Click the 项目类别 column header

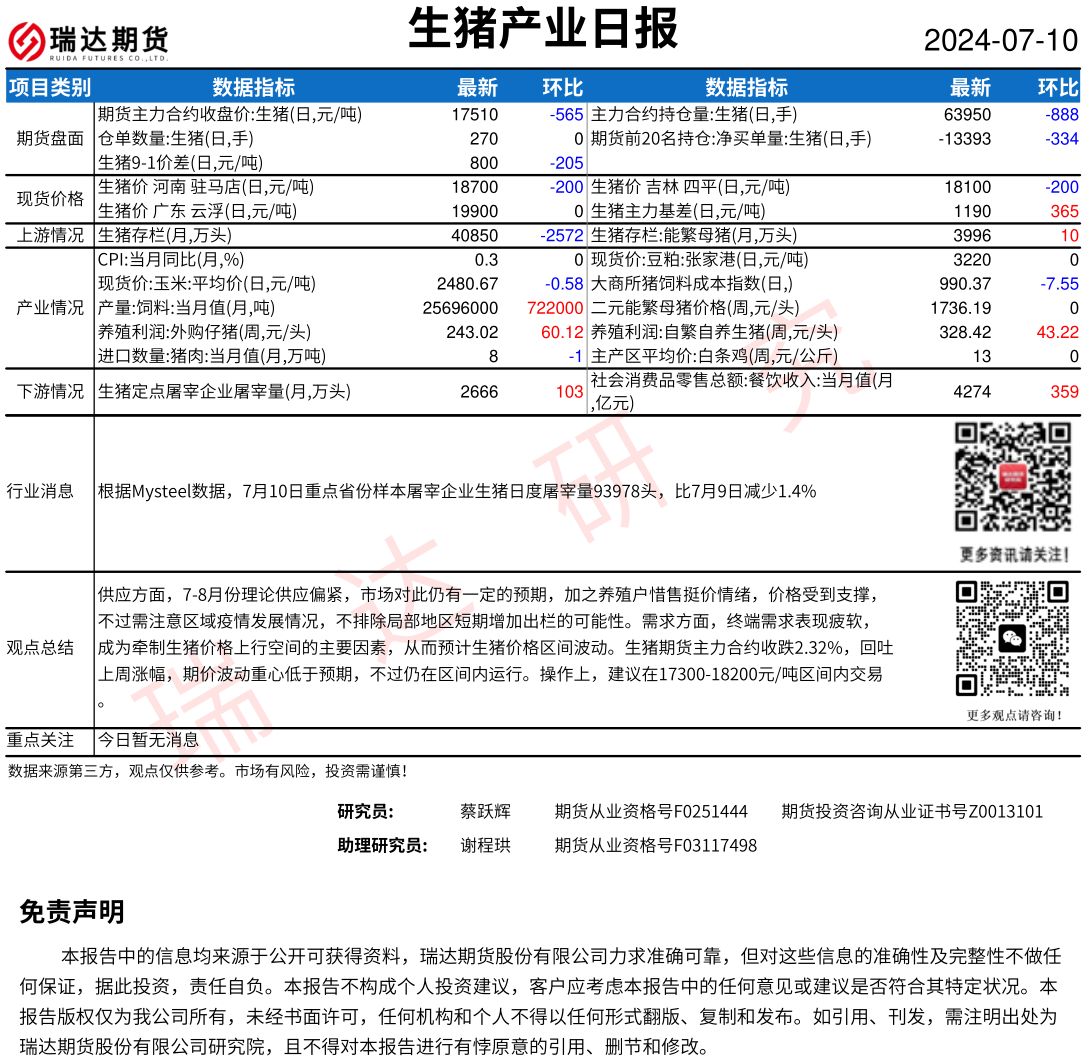point(49,88)
